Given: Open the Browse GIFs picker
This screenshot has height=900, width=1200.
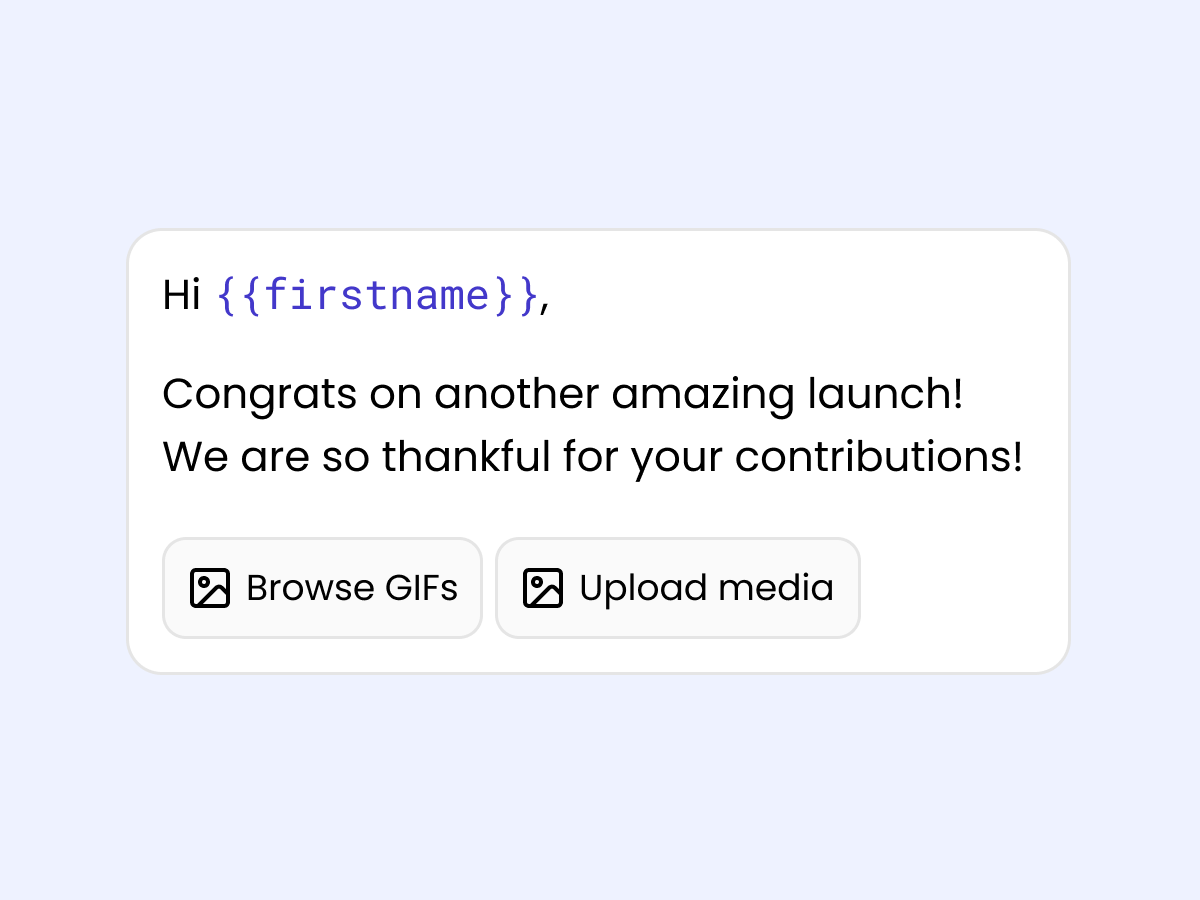Looking at the screenshot, I should pos(322,588).
